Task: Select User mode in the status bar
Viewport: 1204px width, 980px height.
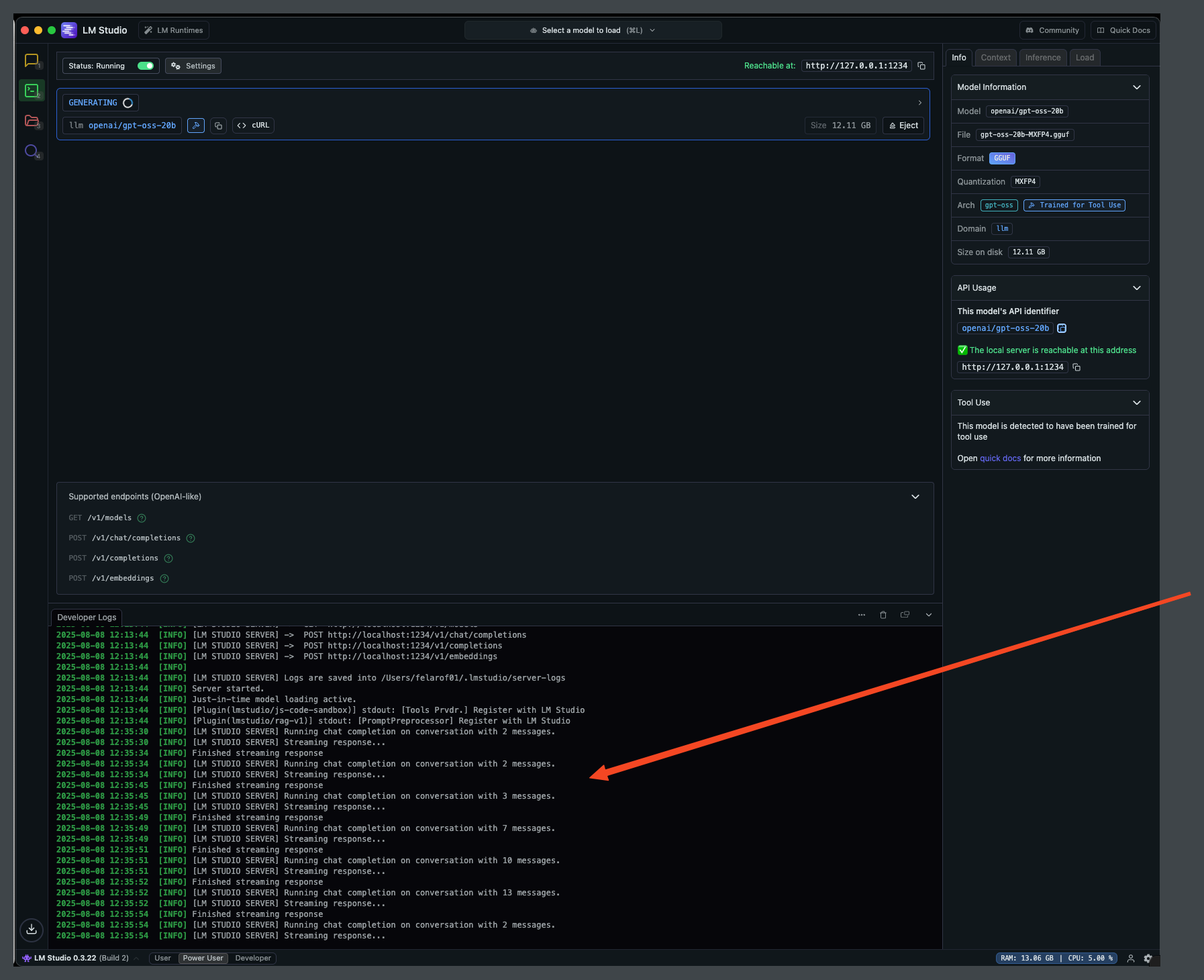Action: point(162,958)
